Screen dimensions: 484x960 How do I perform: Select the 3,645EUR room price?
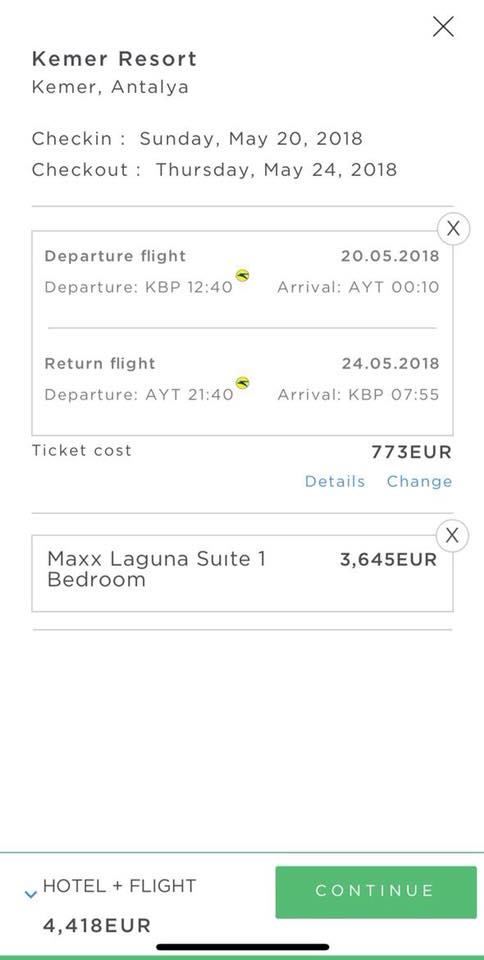388,560
